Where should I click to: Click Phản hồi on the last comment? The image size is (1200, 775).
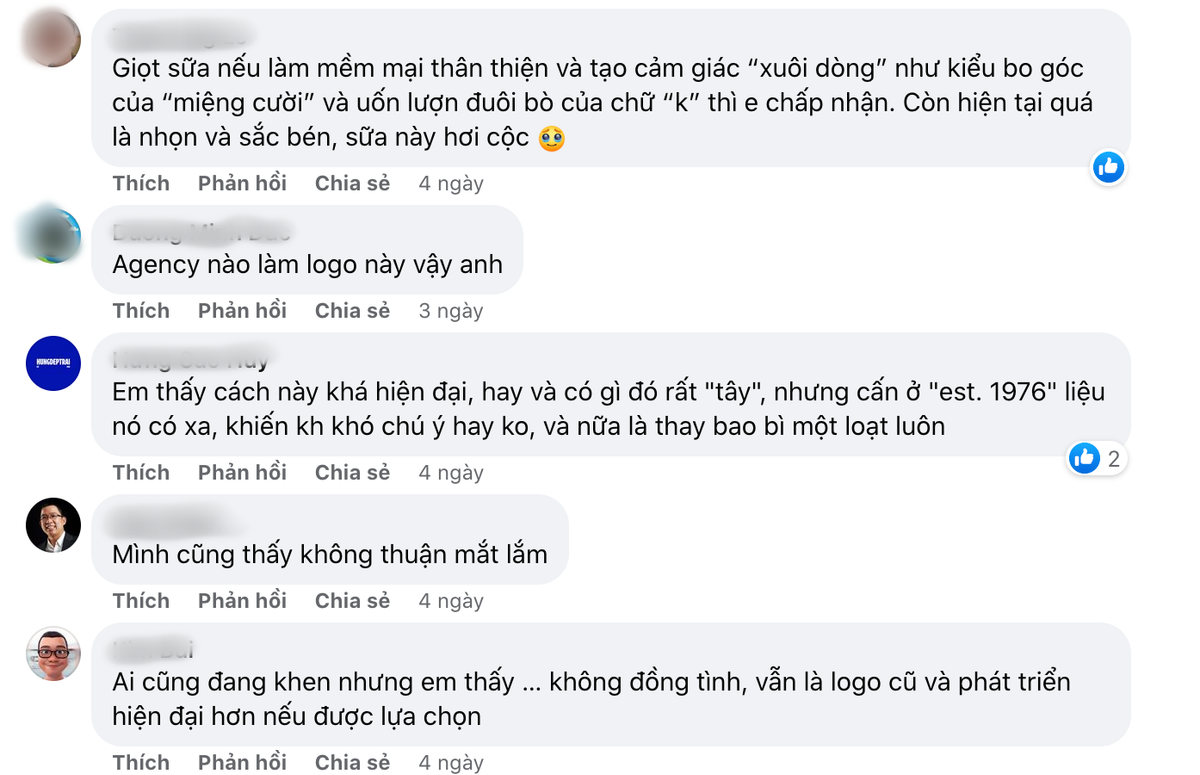(x=242, y=762)
